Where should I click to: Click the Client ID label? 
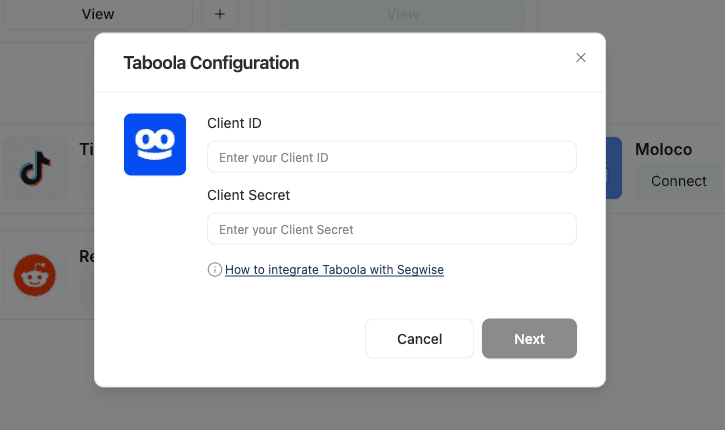click(x=234, y=123)
